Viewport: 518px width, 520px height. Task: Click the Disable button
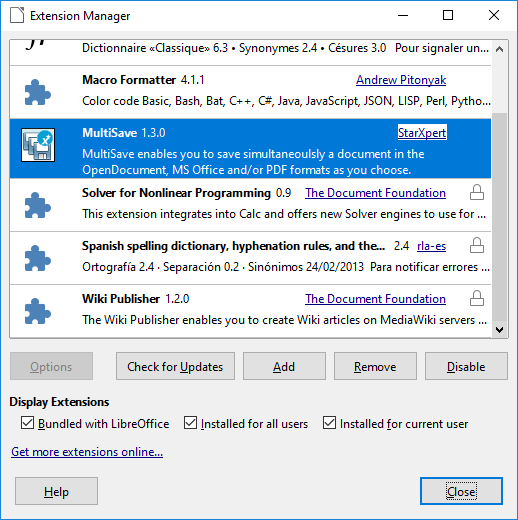tap(466, 366)
